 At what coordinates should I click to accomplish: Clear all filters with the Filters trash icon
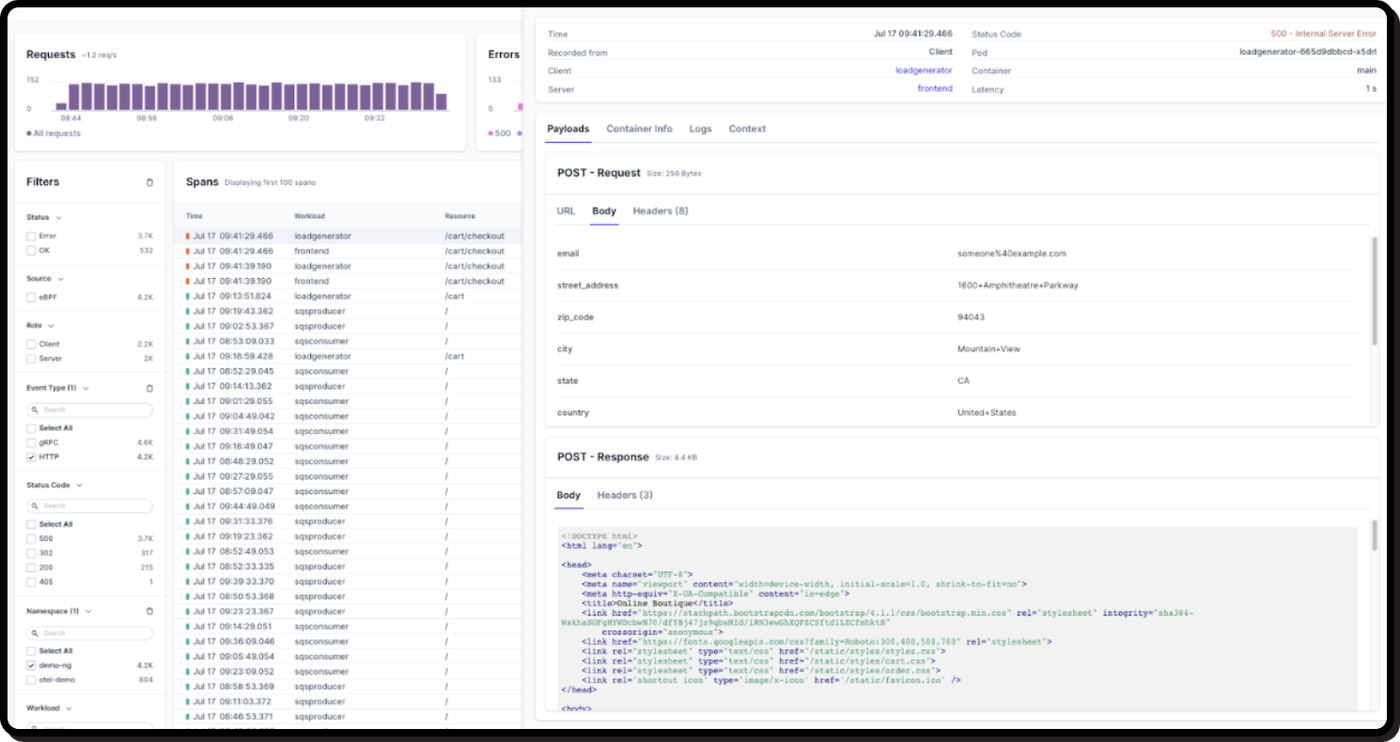[150, 182]
